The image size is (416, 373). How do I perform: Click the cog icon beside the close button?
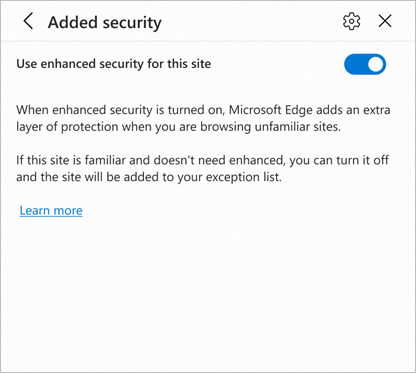(352, 22)
